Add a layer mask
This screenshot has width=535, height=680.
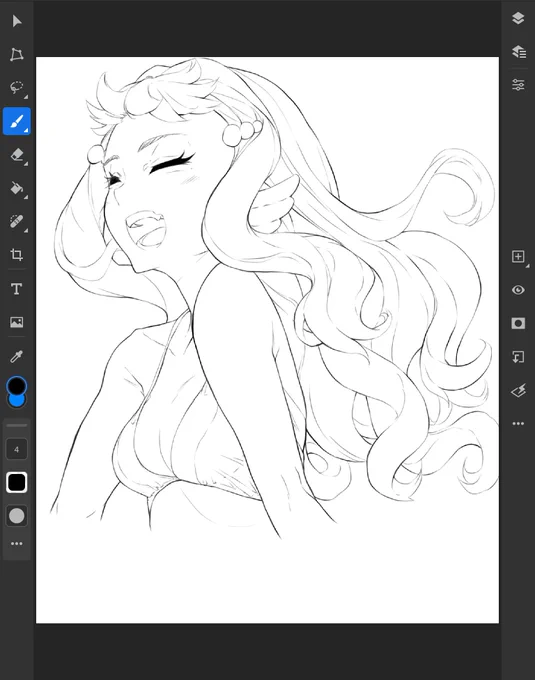(518, 324)
